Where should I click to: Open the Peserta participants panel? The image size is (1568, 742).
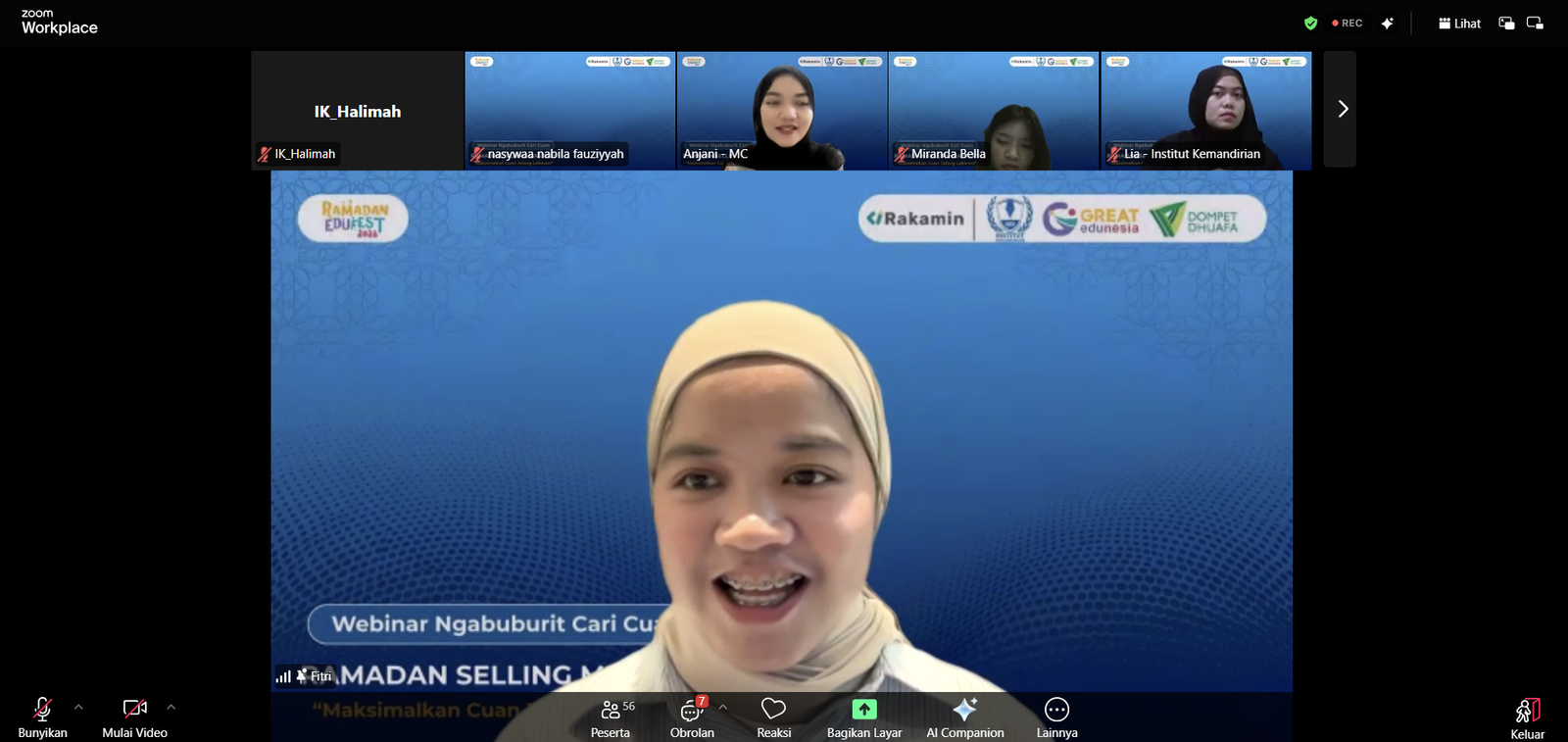[611, 717]
